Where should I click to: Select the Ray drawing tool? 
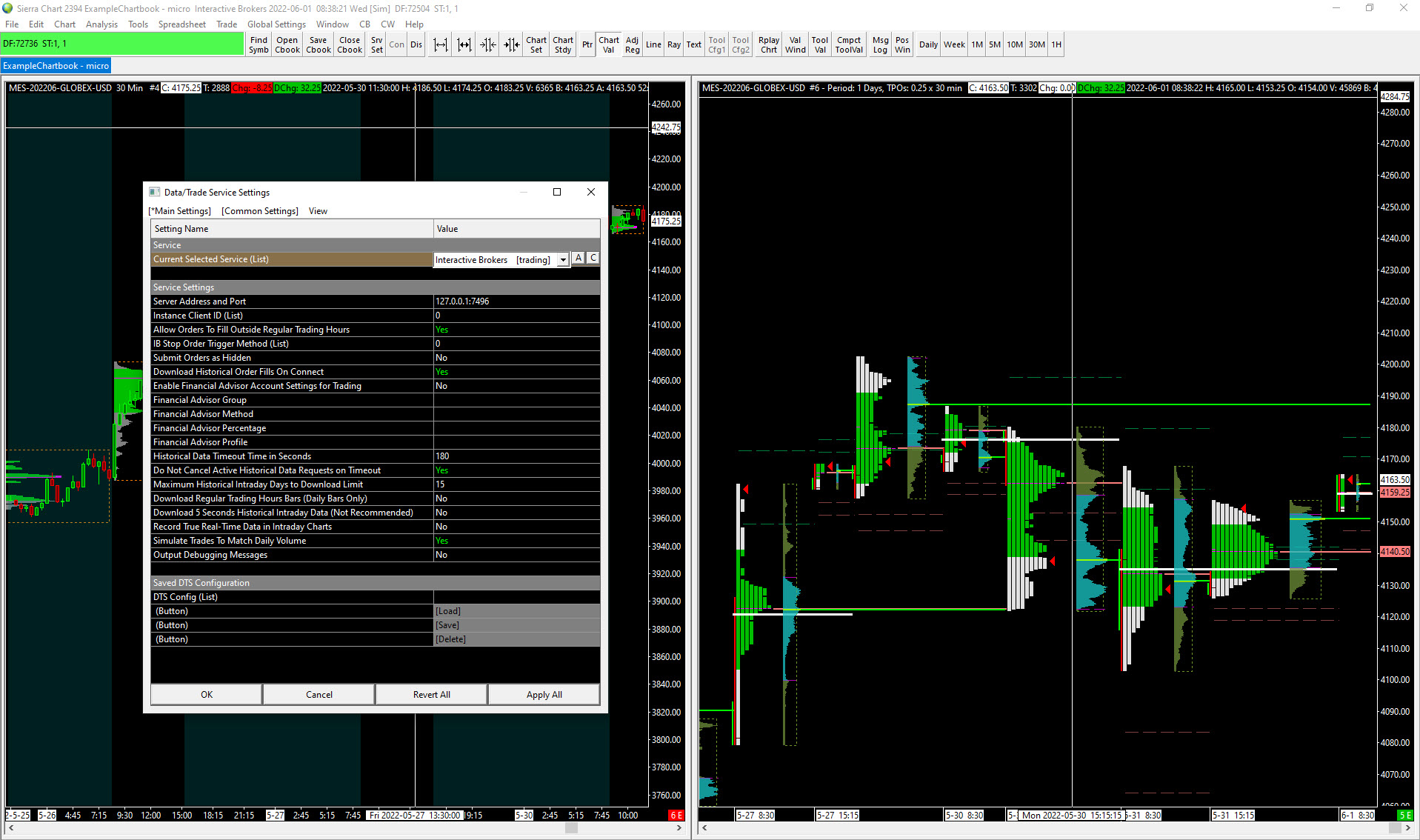[674, 45]
